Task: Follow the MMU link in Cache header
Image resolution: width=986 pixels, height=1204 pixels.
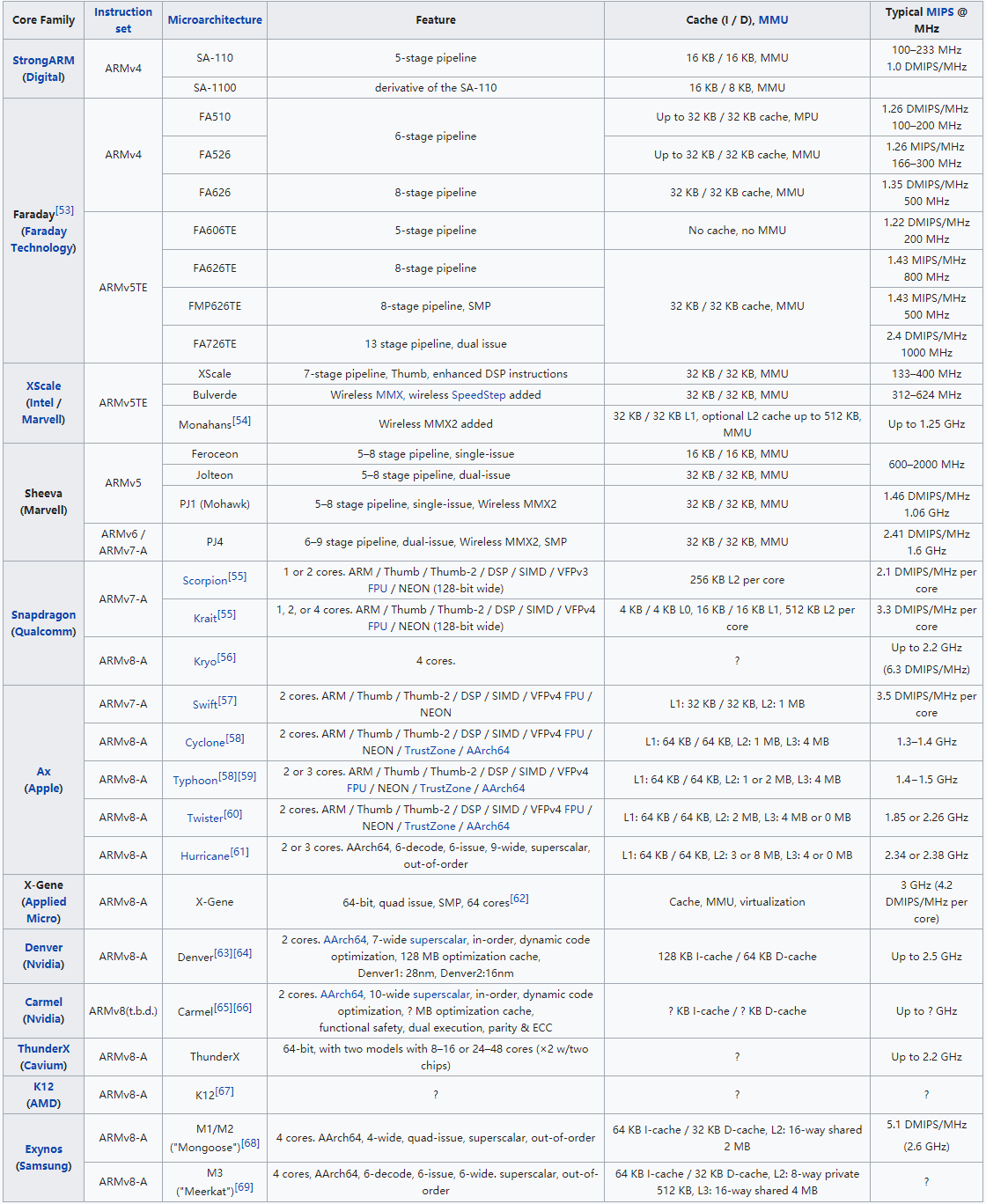Action: [773, 19]
